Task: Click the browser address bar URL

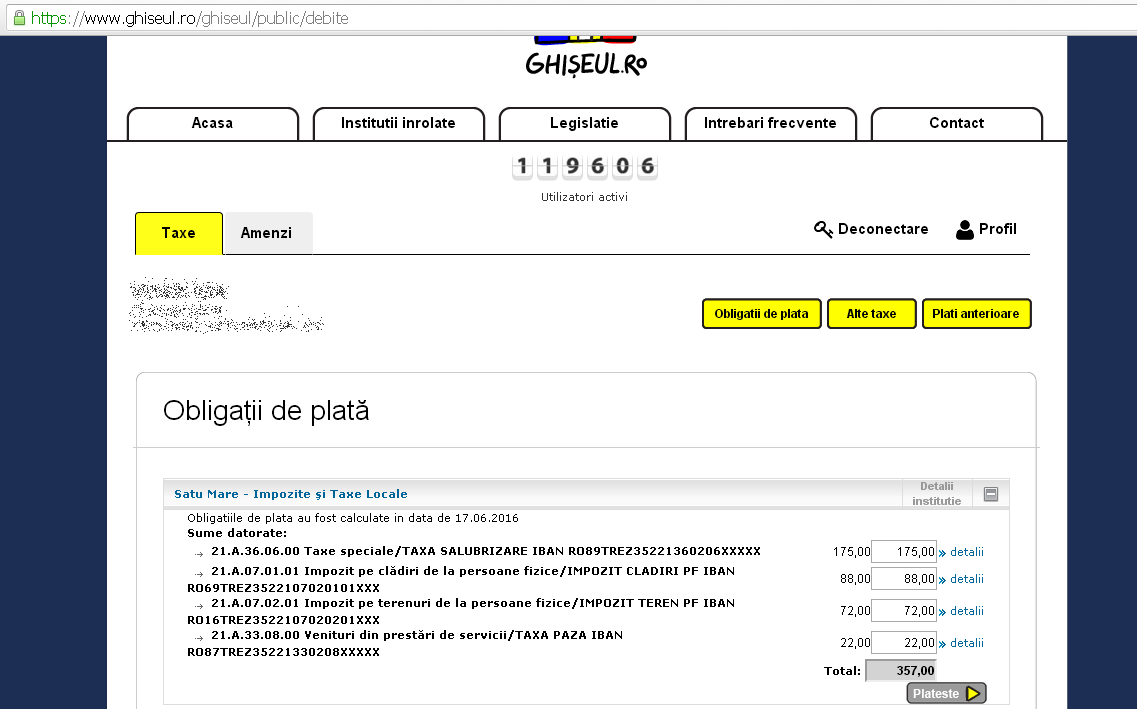Action: pyautogui.click(x=190, y=18)
